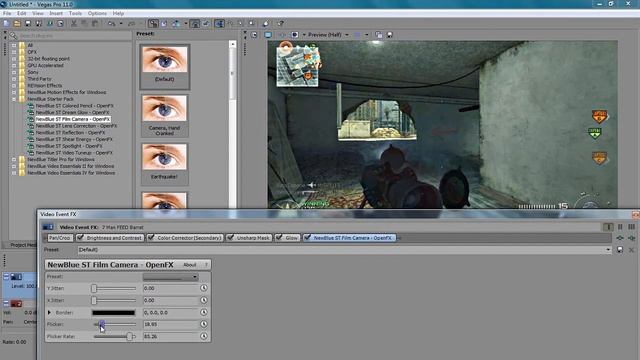Expand the Sony folder in plug-in tree

coord(14,72)
